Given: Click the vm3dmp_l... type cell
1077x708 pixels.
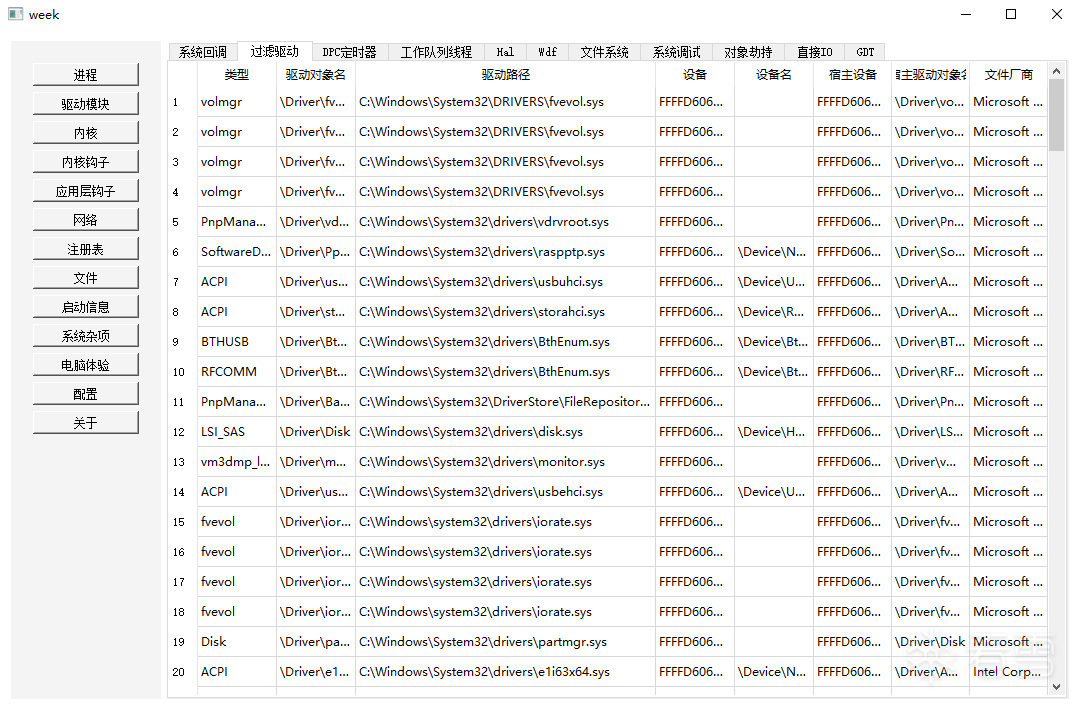Looking at the screenshot, I should (x=236, y=461).
